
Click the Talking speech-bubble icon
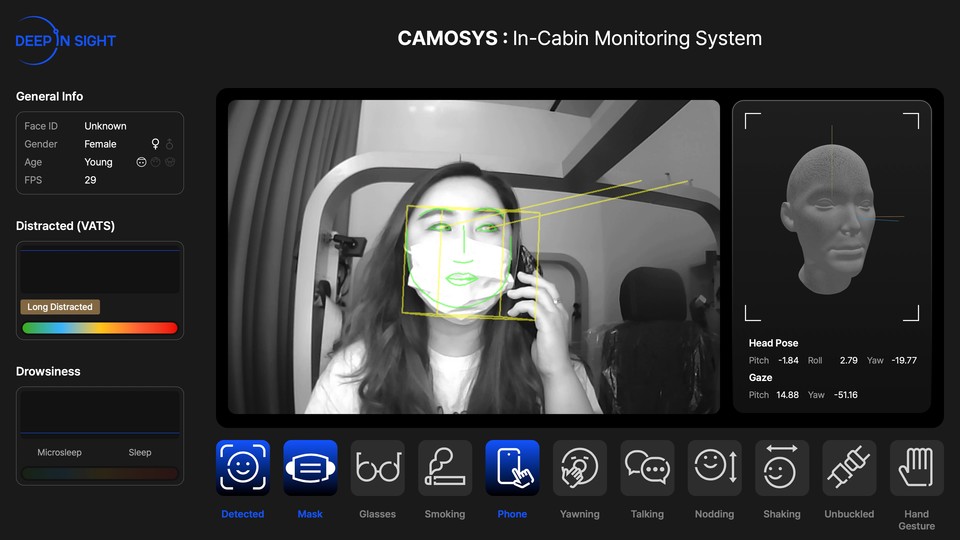647,468
